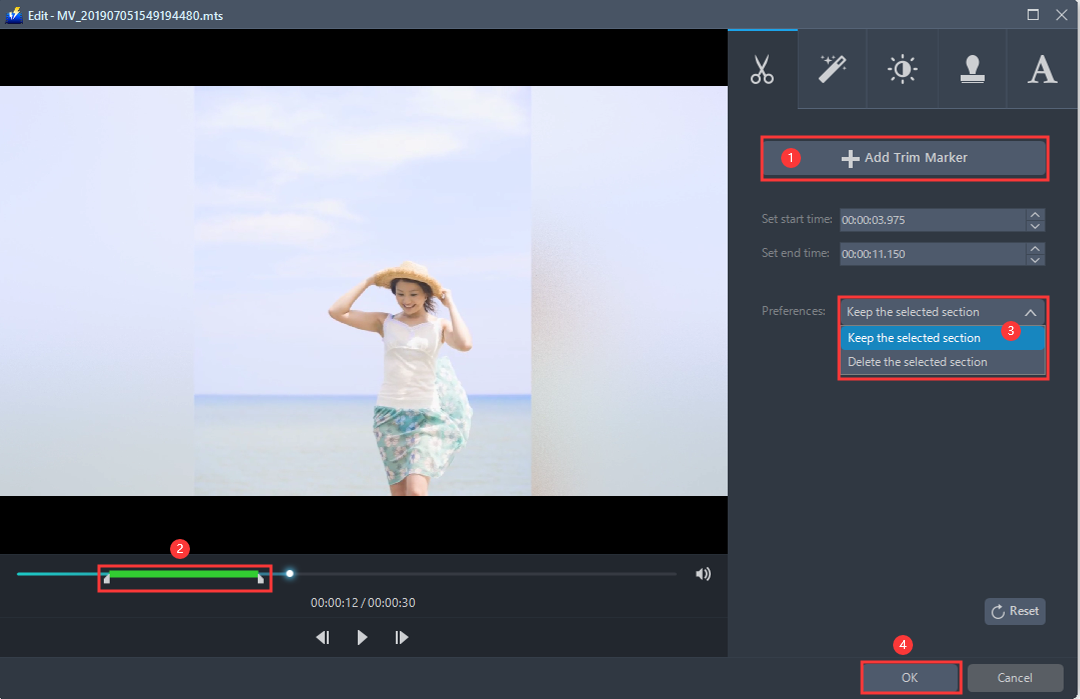Step forward one frame
The image size is (1080, 699).
point(401,637)
